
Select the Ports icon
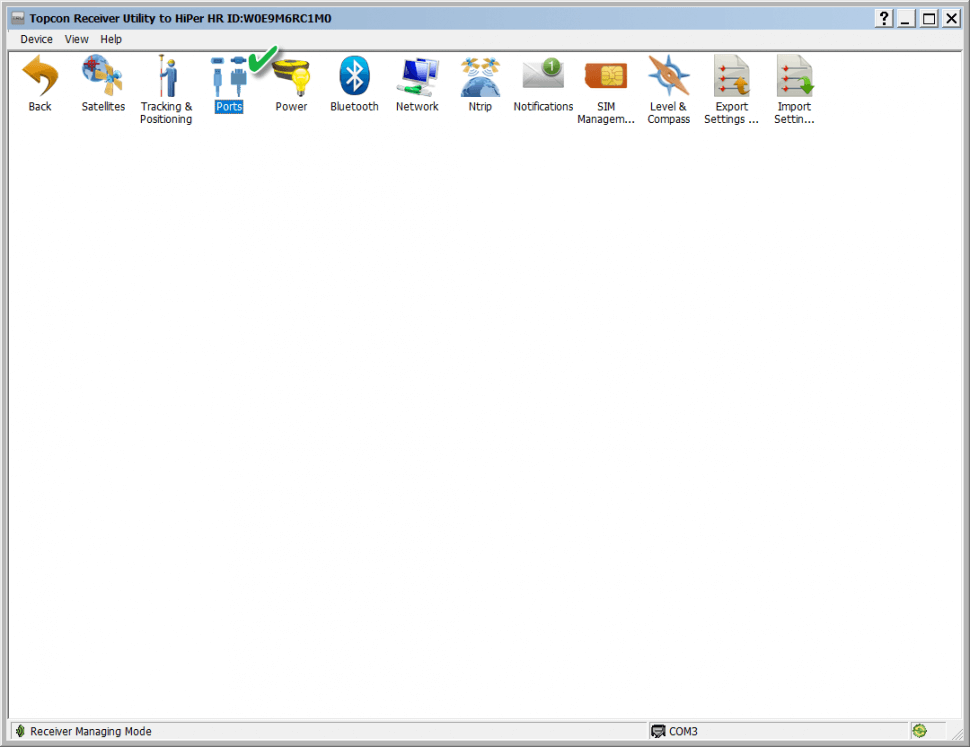(229, 76)
